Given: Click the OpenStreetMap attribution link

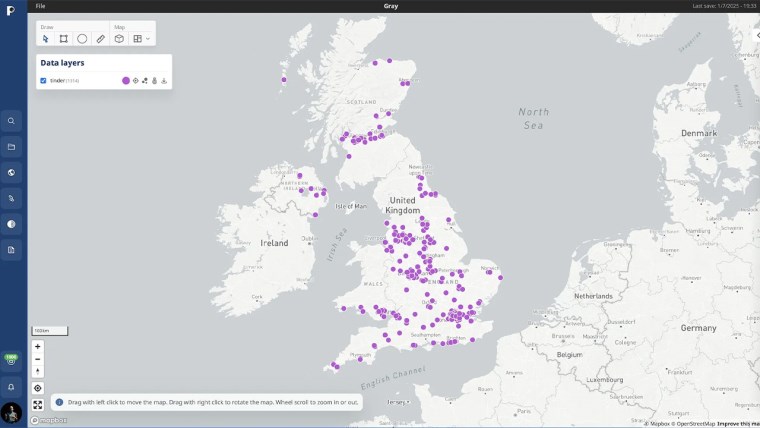Looking at the screenshot, I should pos(693,424).
